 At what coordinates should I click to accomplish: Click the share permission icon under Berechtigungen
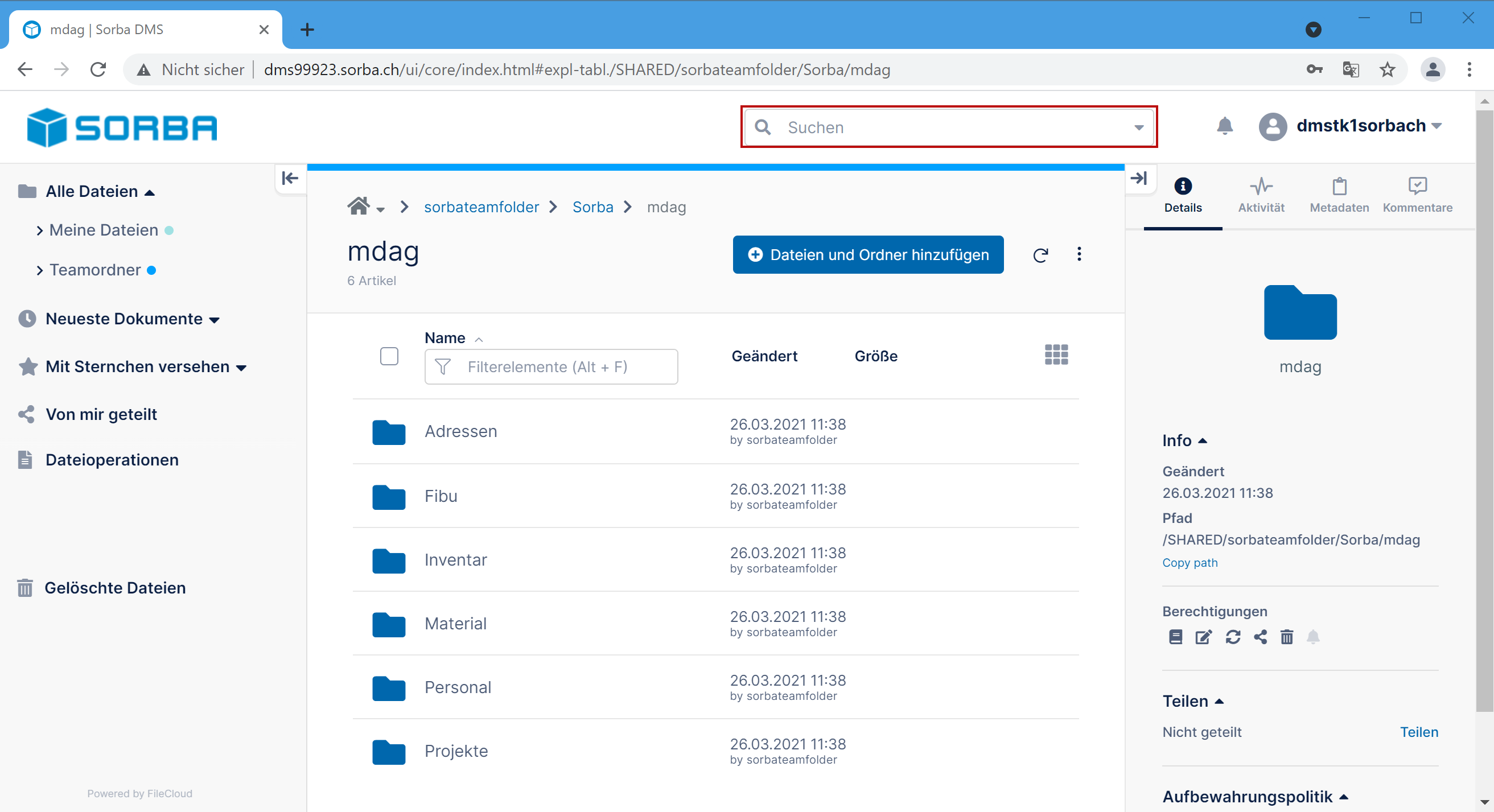pyautogui.click(x=1260, y=637)
